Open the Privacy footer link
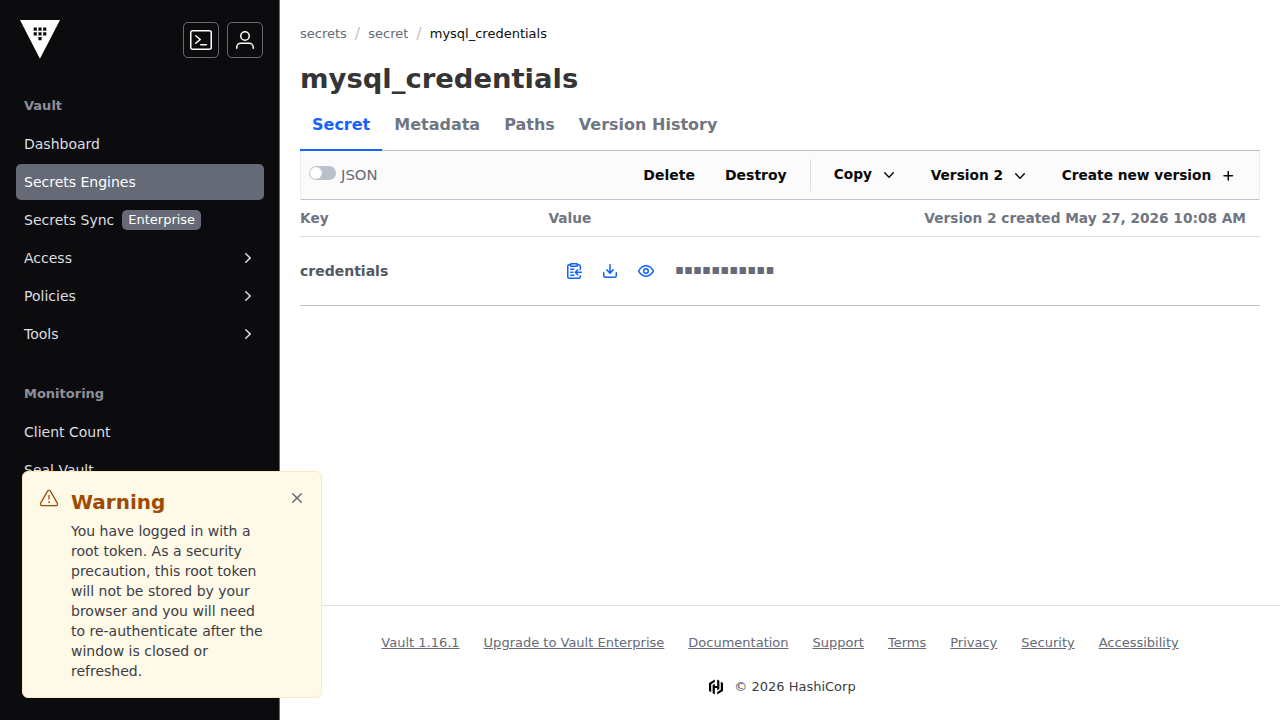Screen dimensions: 1280x720 point(974,643)
